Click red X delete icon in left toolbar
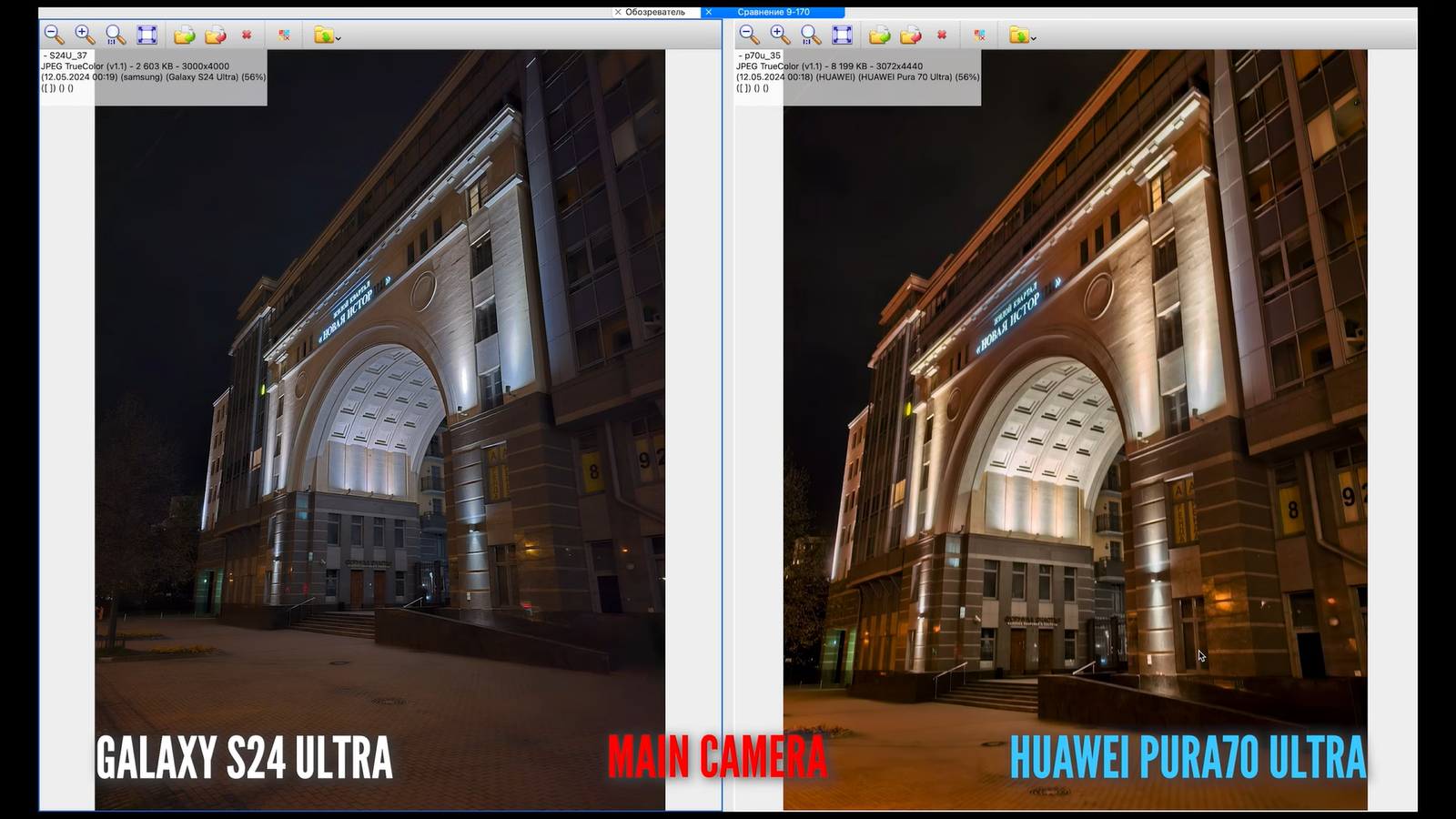1456x819 pixels. (x=247, y=35)
